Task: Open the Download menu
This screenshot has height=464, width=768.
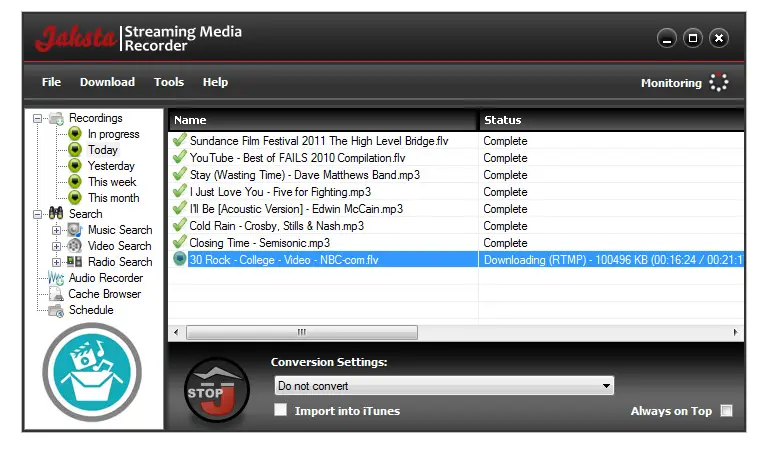Action: tap(107, 82)
